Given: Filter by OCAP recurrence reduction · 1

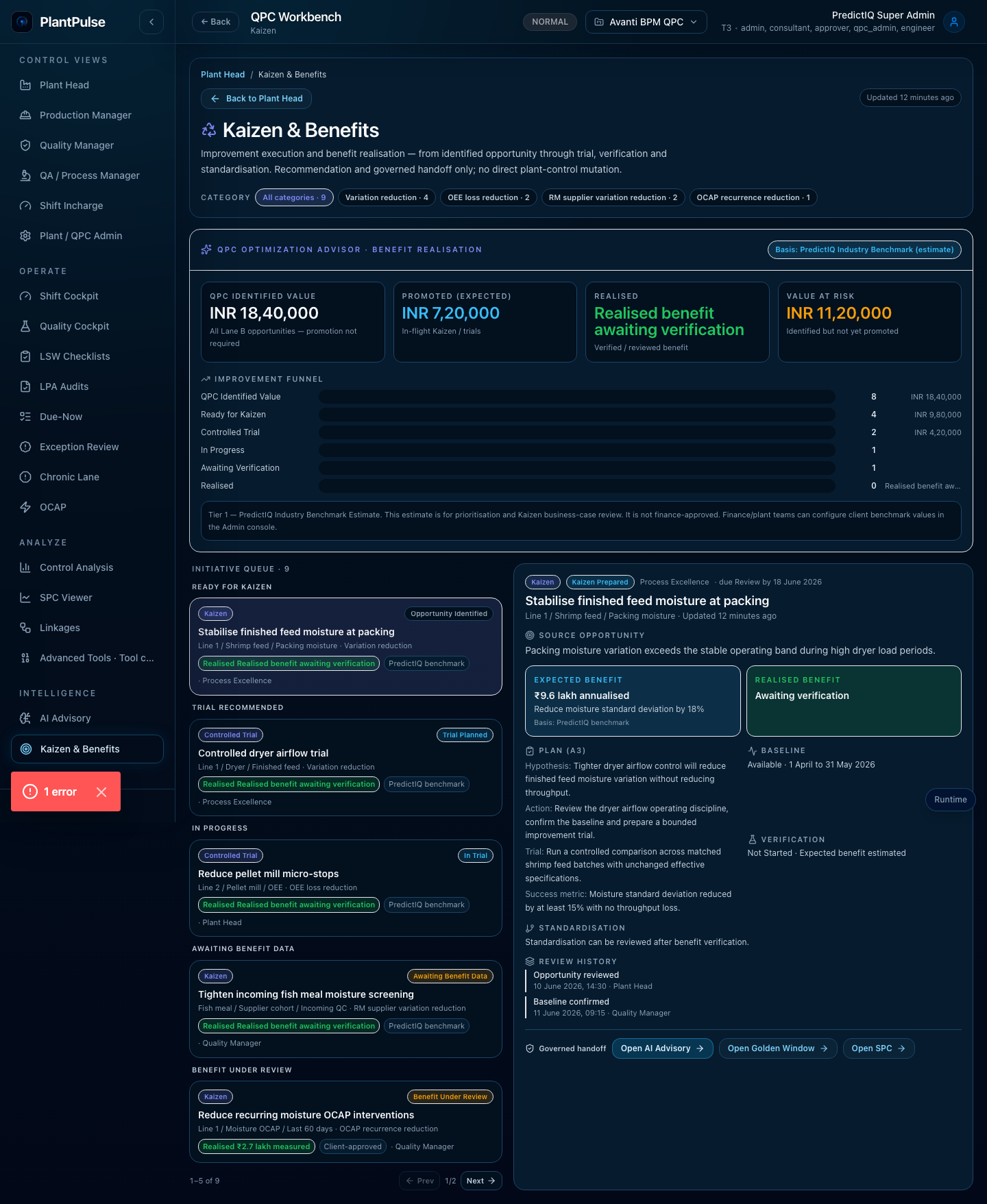Looking at the screenshot, I should [753, 197].
